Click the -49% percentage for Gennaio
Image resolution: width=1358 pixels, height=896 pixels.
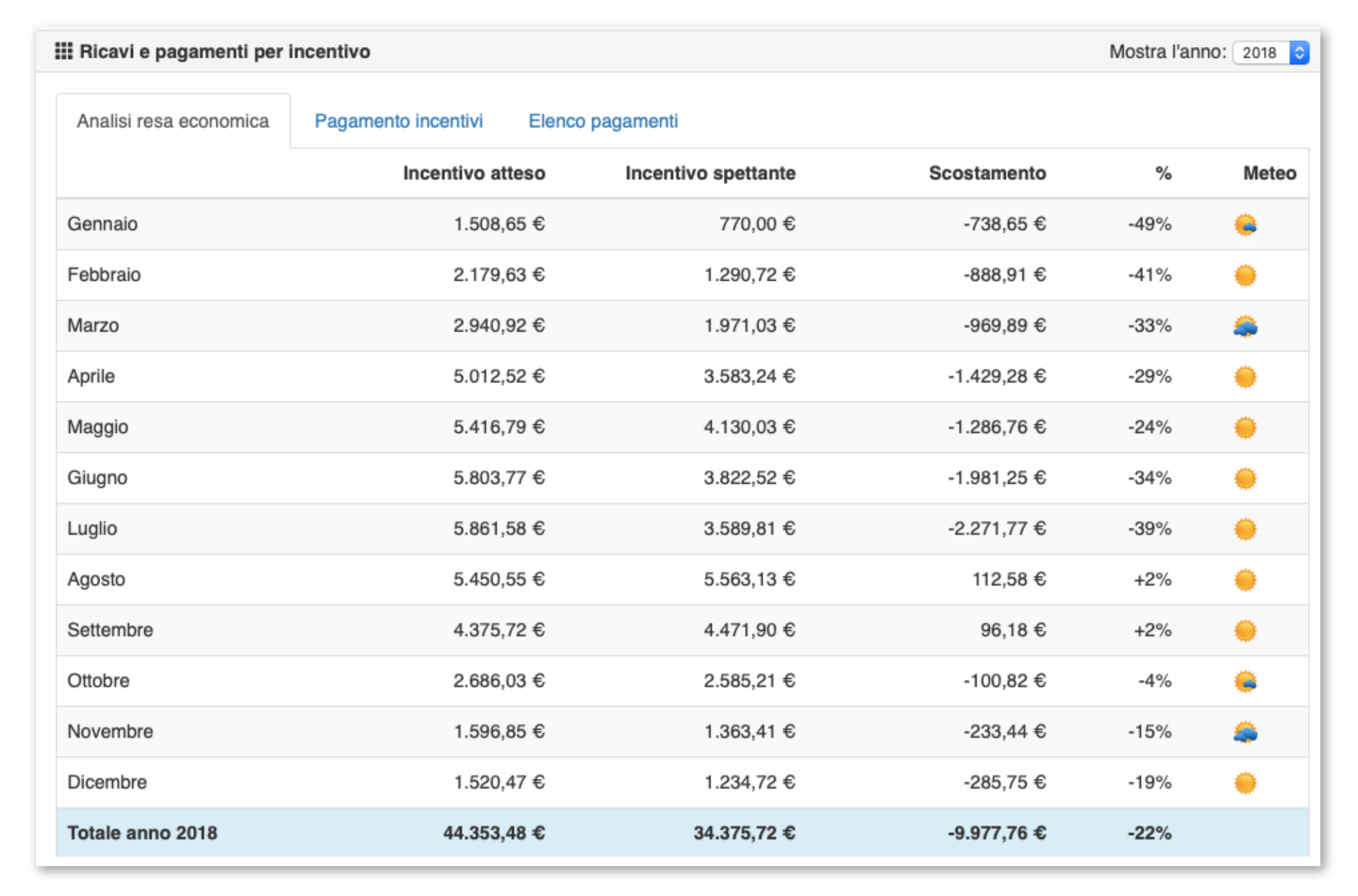pyautogui.click(x=1150, y=224)
